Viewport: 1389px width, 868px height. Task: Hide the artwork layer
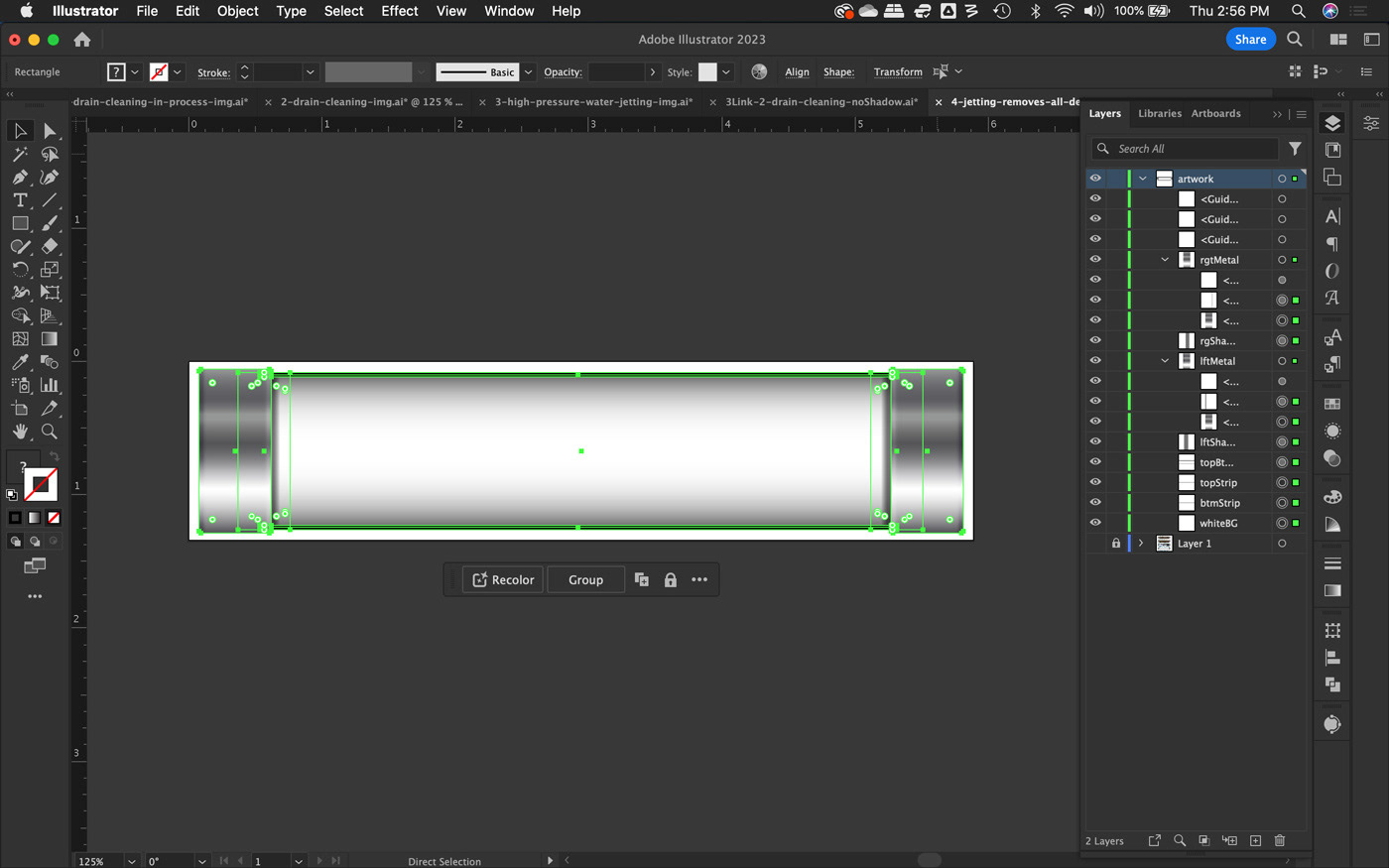1095,179
